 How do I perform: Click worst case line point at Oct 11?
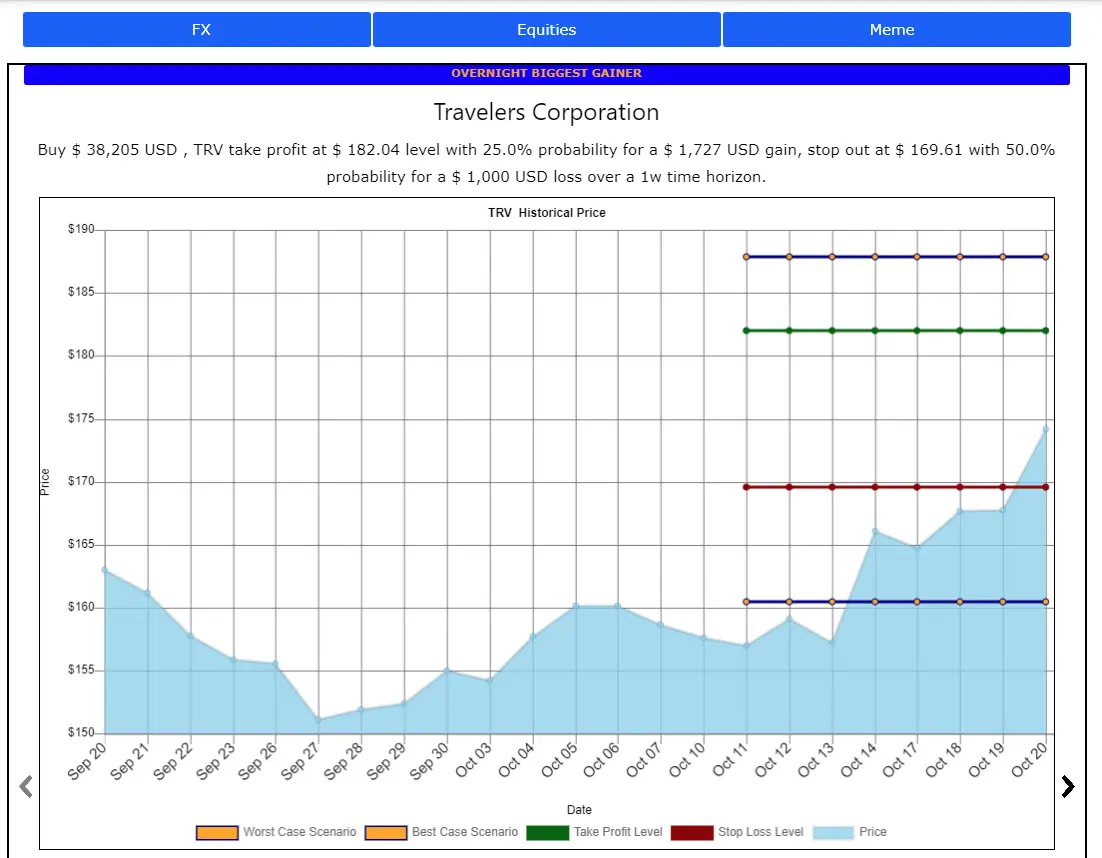point(746,602)
